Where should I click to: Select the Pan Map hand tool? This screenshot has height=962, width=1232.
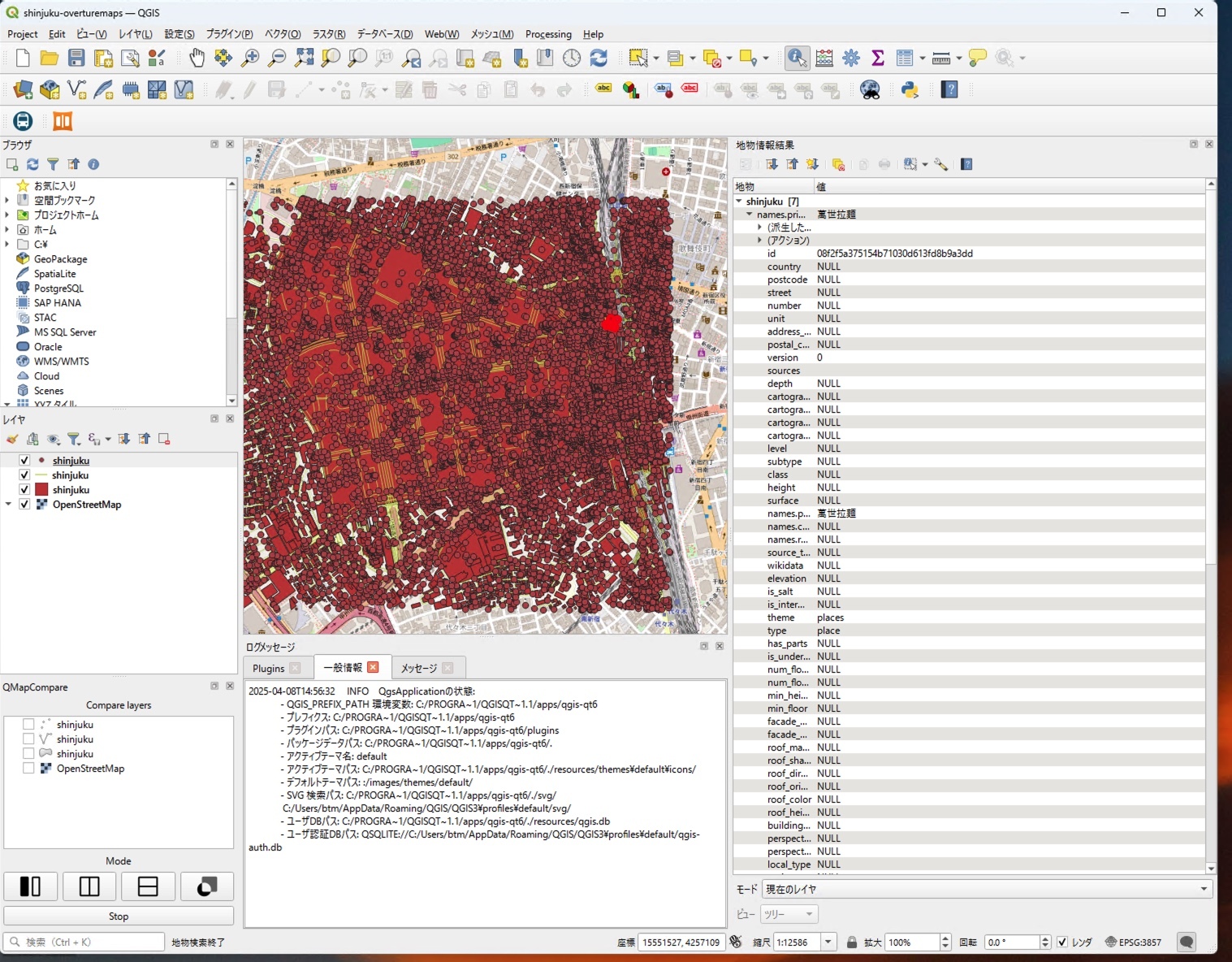click(197, 58)
